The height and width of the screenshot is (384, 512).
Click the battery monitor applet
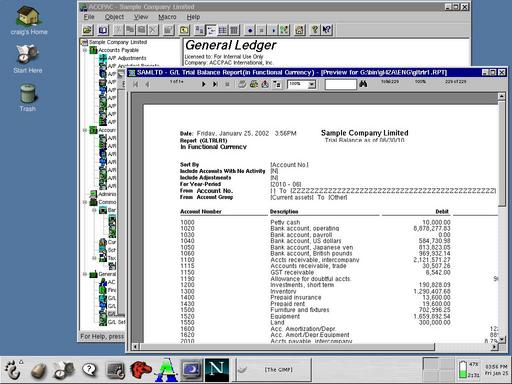tap(468, 369)
